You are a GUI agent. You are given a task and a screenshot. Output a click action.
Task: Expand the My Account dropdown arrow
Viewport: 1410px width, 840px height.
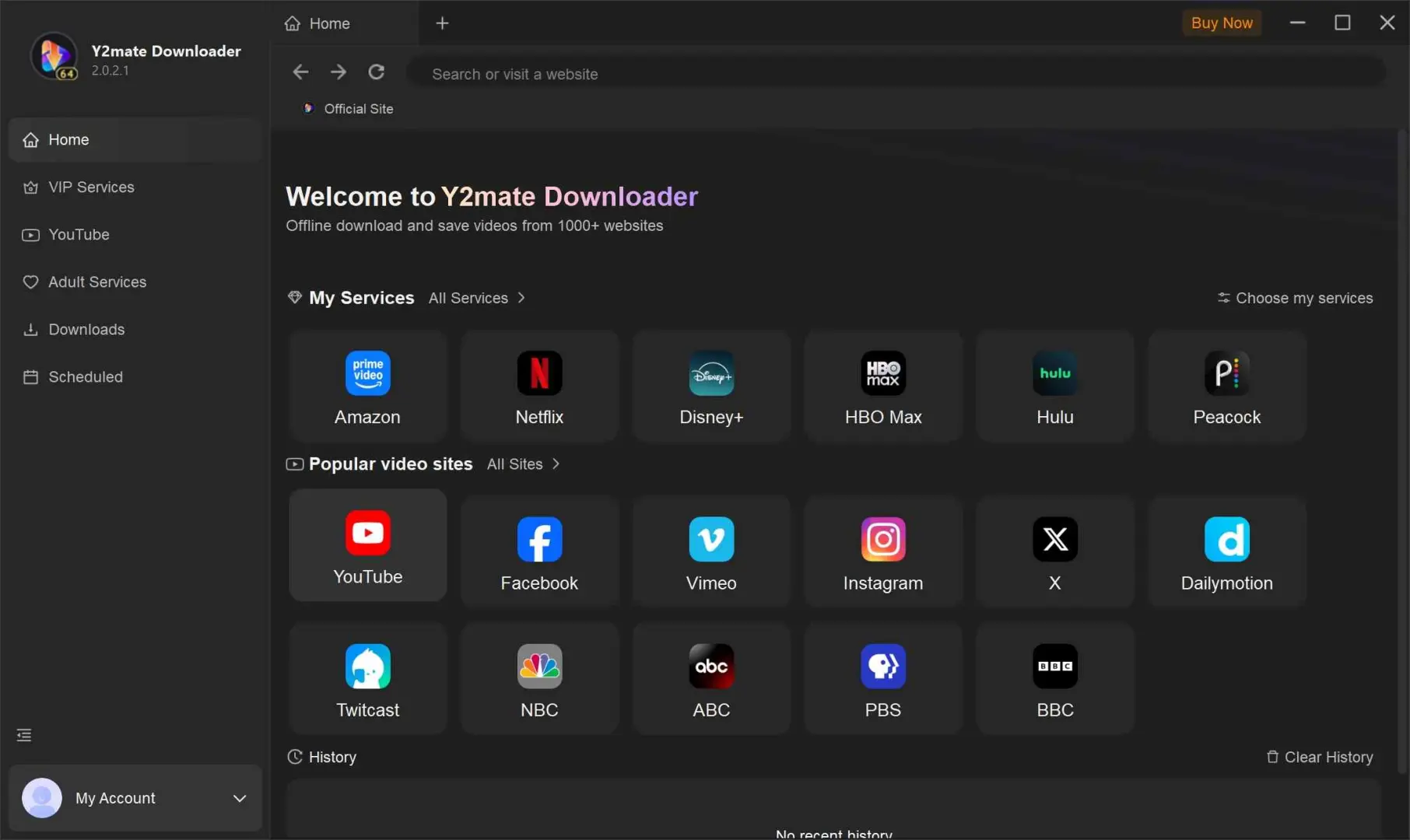(x=240, y=799)
